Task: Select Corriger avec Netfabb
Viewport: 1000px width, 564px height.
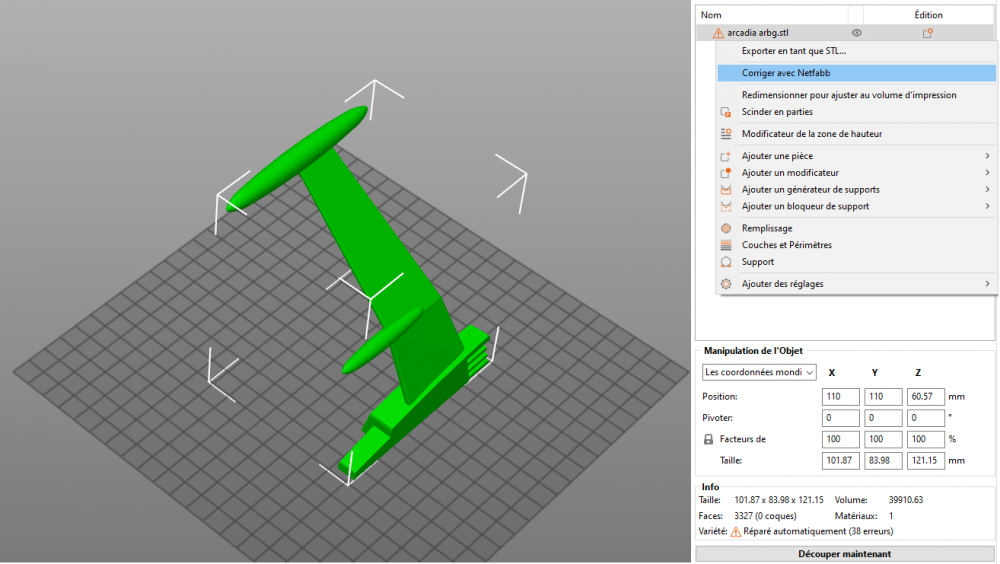Action: [857, 73]
